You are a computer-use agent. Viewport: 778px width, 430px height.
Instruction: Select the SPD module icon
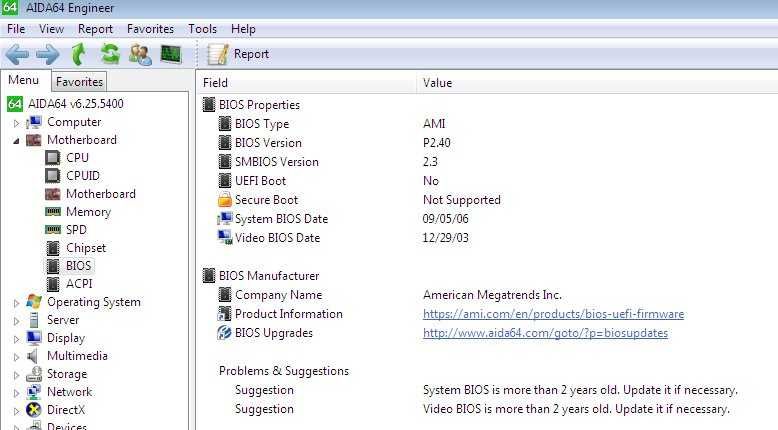click(53, 230)
